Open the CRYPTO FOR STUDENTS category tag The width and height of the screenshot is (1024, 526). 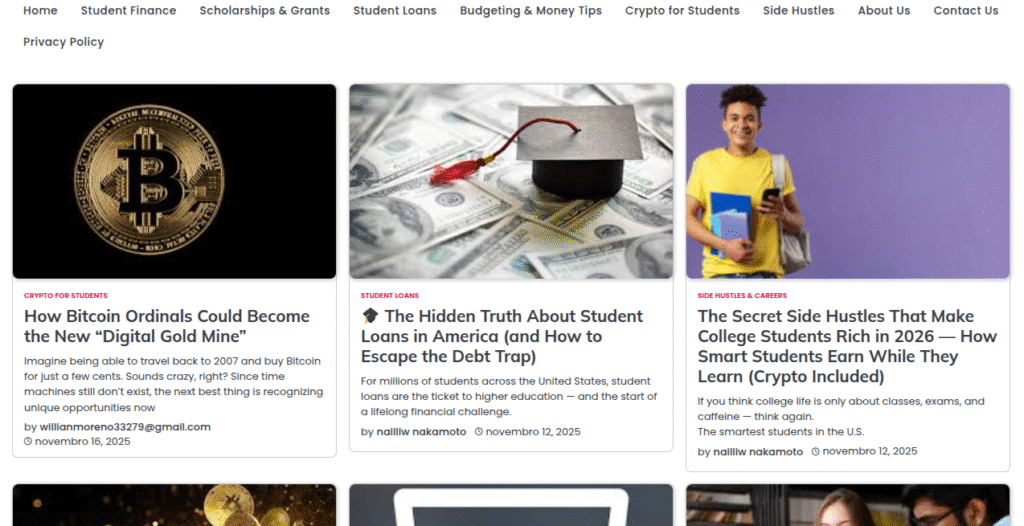(x=66, y=295)
